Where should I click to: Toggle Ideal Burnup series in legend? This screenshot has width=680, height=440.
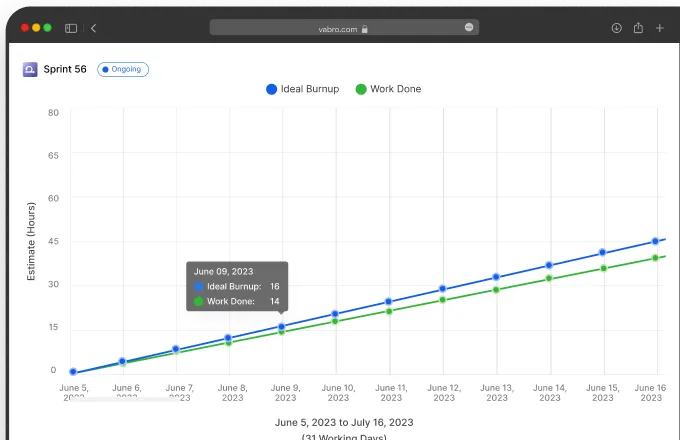302,89
